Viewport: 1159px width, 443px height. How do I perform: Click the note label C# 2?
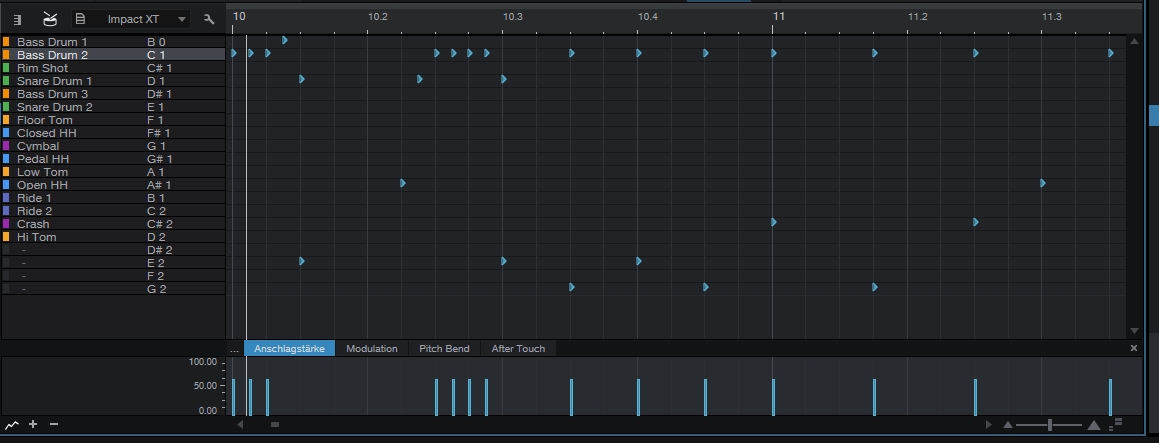(x=160, y=224)
